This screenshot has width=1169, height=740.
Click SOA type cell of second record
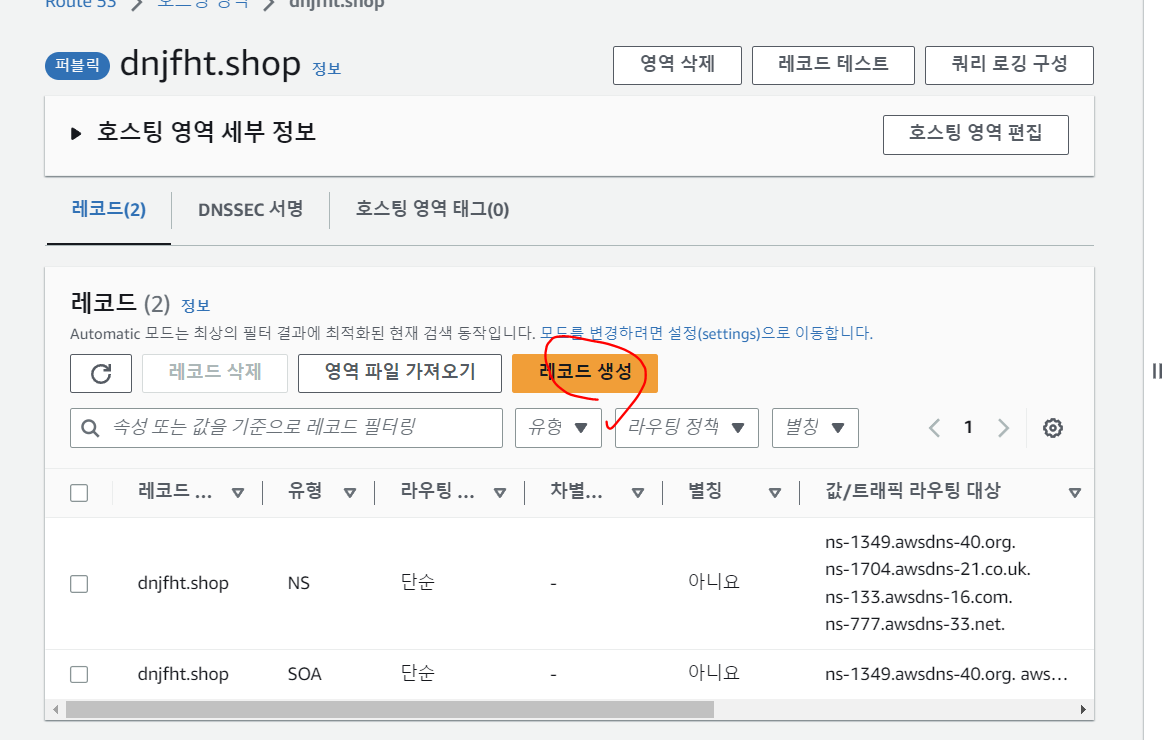305,674
